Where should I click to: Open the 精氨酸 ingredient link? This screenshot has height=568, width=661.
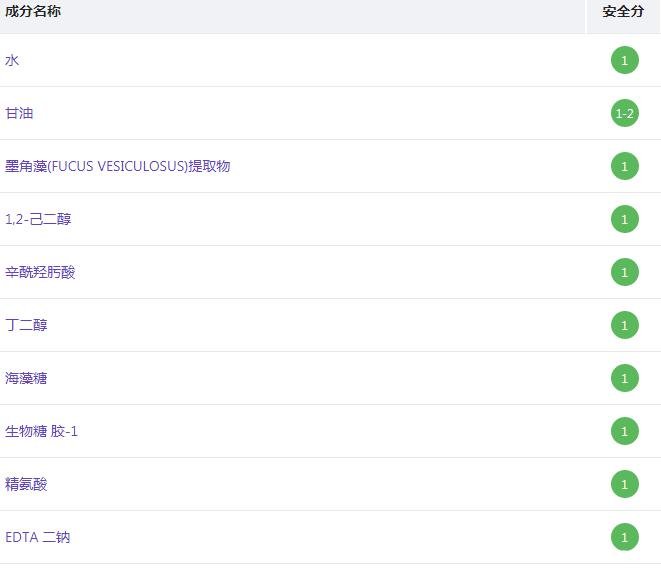[26, 484]
